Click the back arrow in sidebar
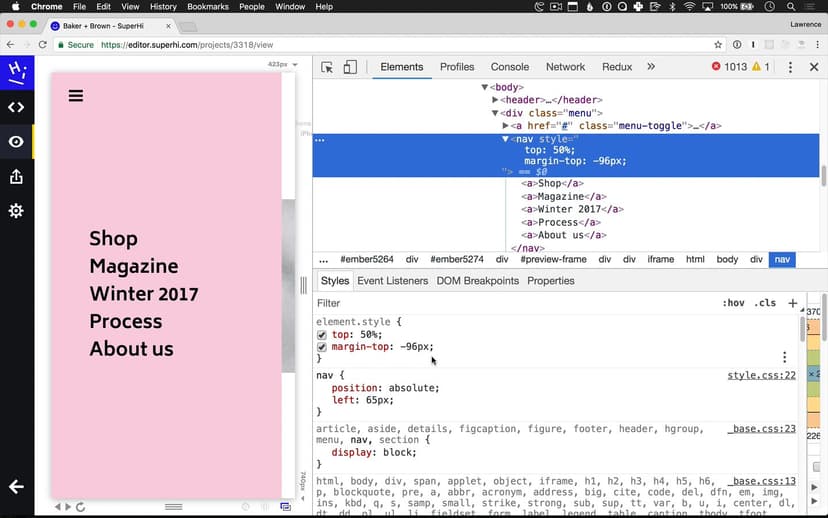The height and width of the screenshot is (518, 828). coord(16,487)
